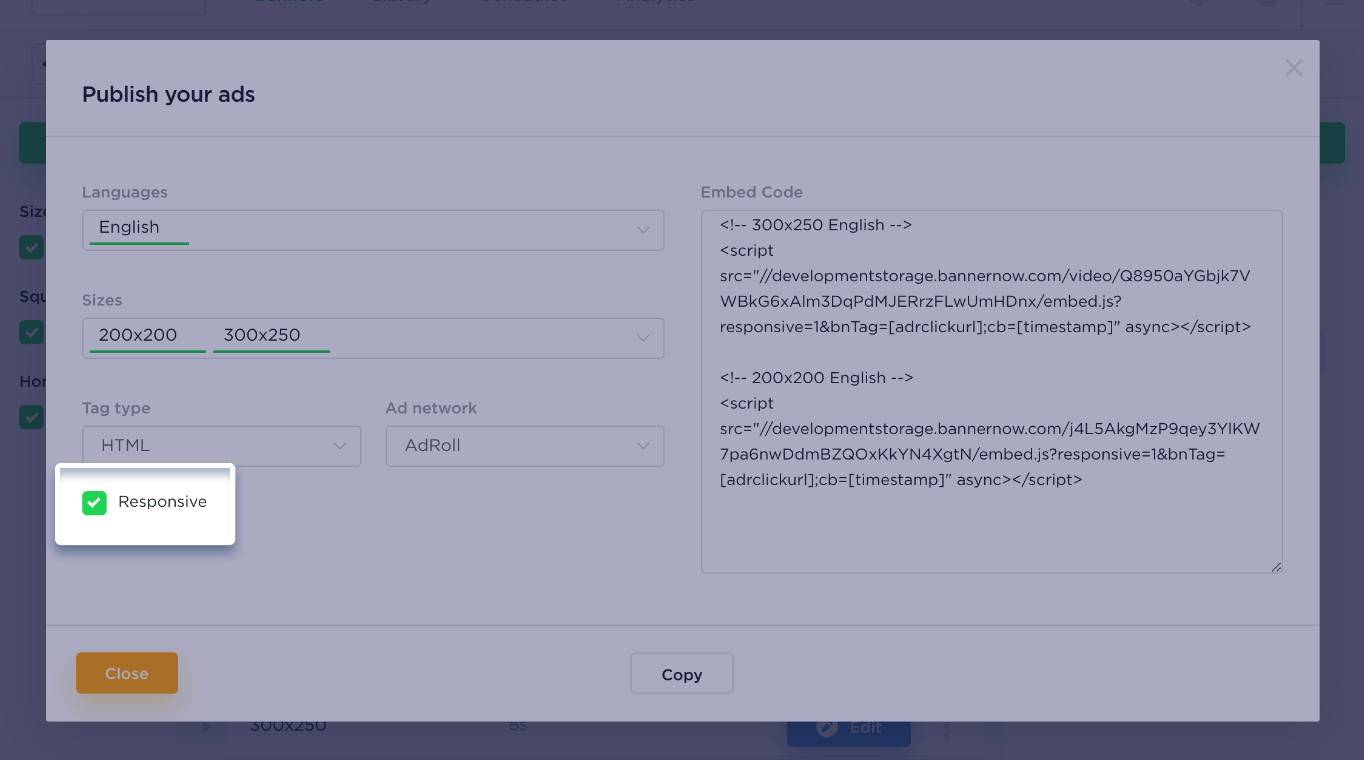This screenshot has width=1364, height=760.
Task: Click the Responsive label text
Action: click(162, 502)
